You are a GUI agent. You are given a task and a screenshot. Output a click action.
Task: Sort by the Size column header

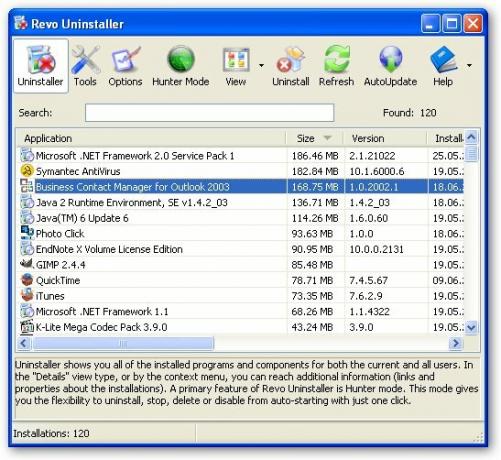314,138
